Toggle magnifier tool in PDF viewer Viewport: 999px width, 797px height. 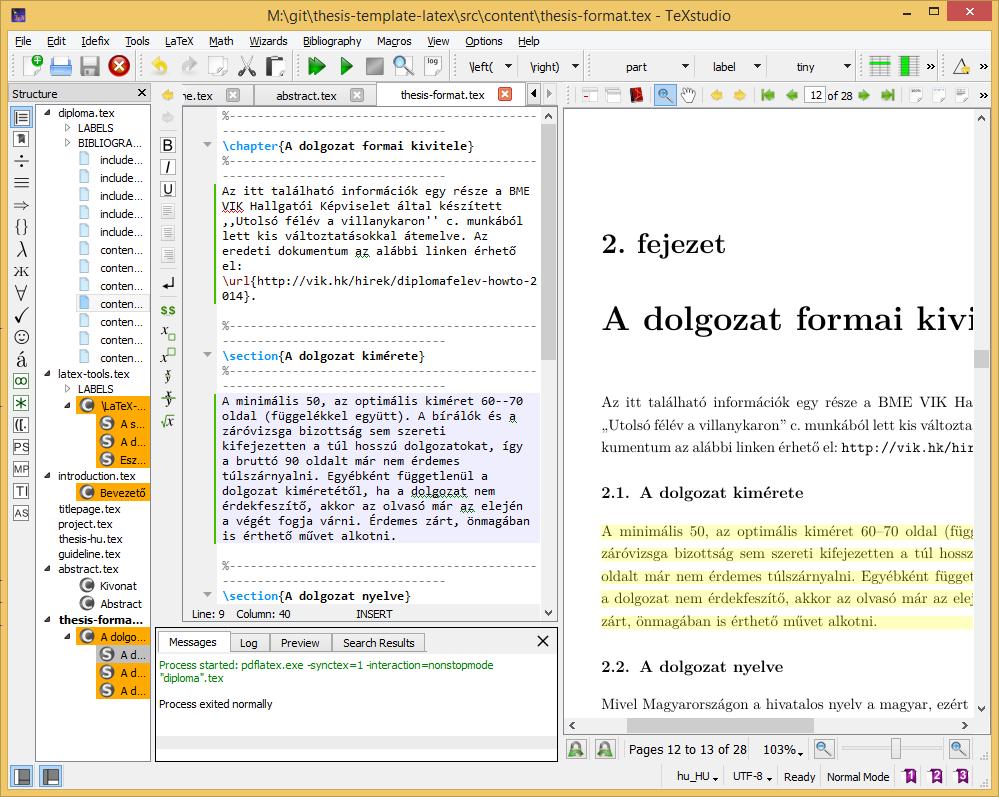[x=665, y=95]
